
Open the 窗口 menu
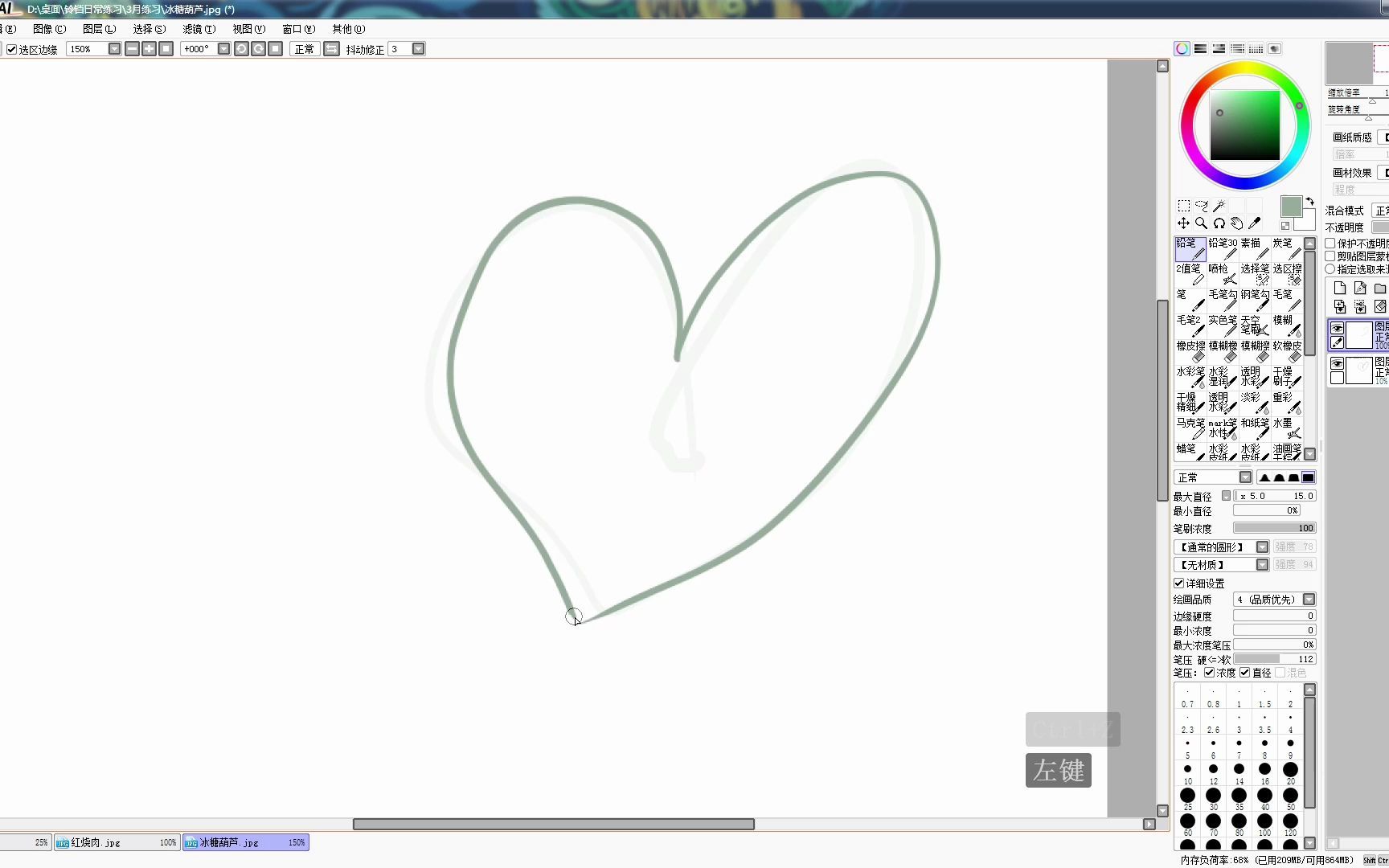(299, 29)
